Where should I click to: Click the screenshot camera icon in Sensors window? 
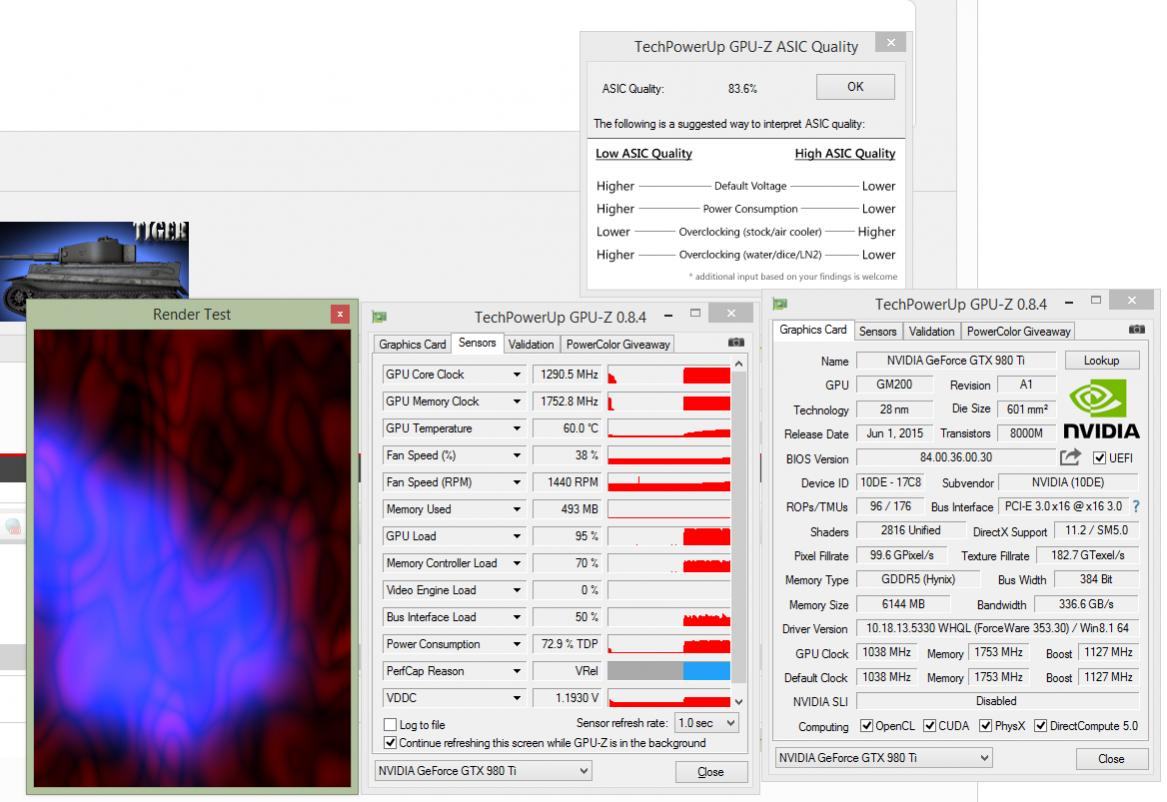pyautogui.click(x=735, y=342)
